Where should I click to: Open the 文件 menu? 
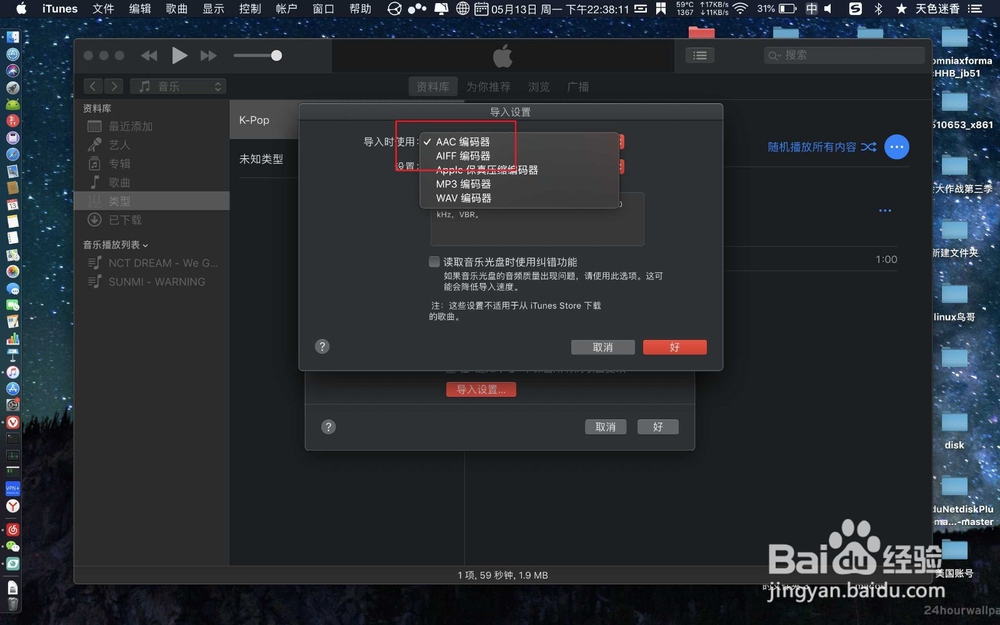[x=103, y=8]
